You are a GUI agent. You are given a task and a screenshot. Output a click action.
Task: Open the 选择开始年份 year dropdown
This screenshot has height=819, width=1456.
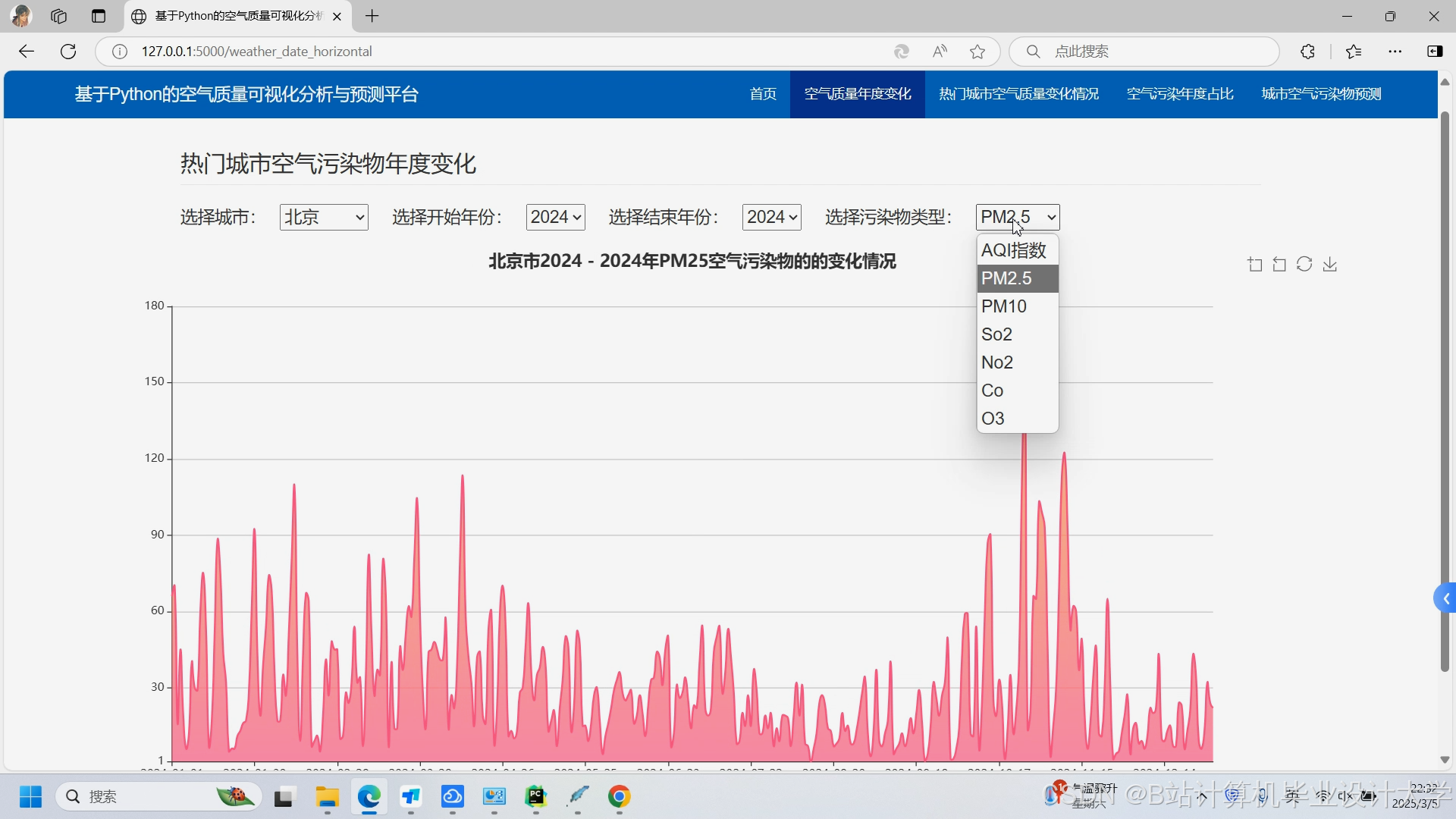coord(555,217)
